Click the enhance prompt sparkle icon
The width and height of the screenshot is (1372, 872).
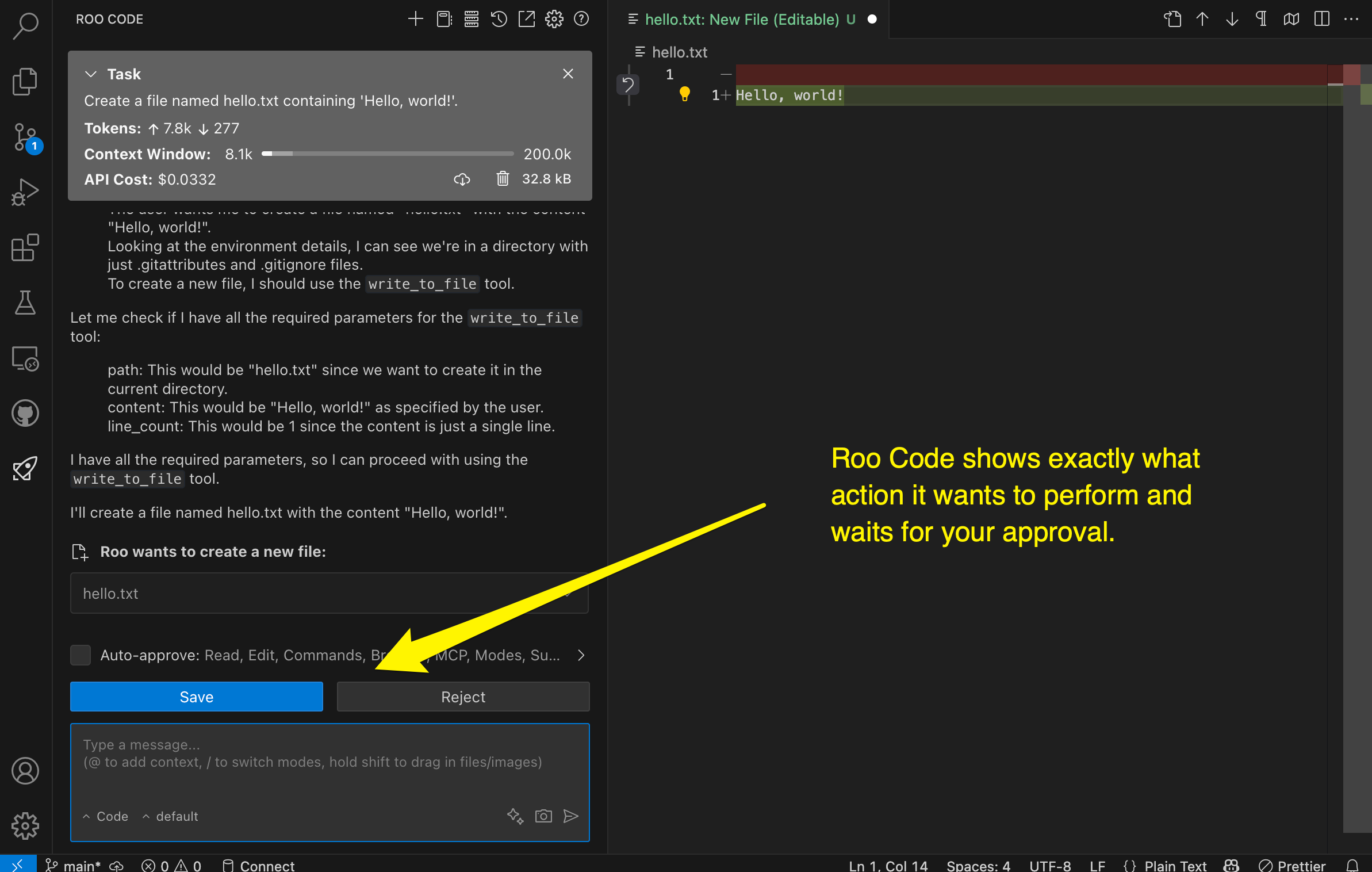click(x=515, y=816)
